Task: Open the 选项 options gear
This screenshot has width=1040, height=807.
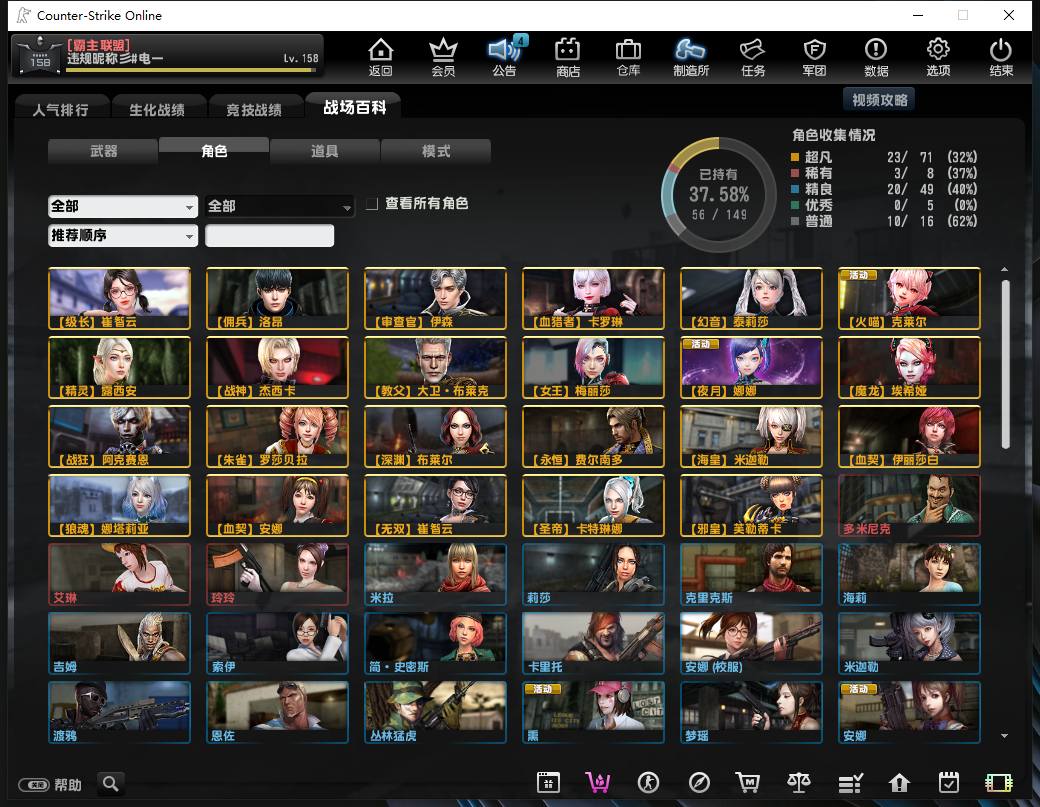Action: (x=938, y=57)
